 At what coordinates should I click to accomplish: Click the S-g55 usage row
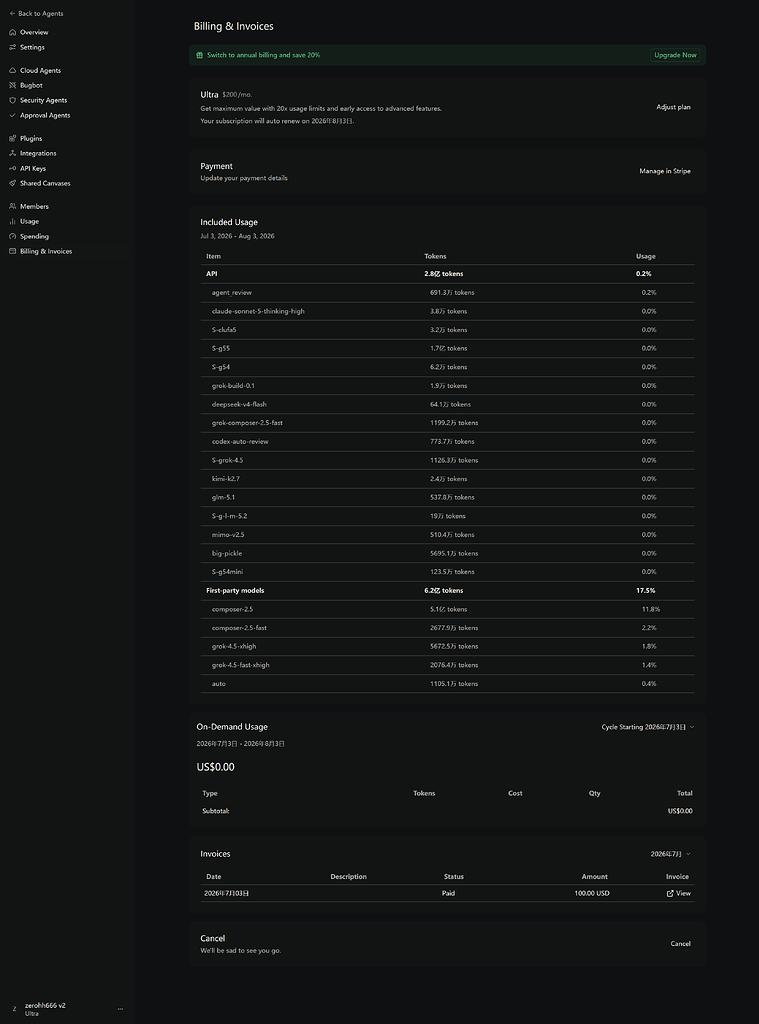point(447,349)
